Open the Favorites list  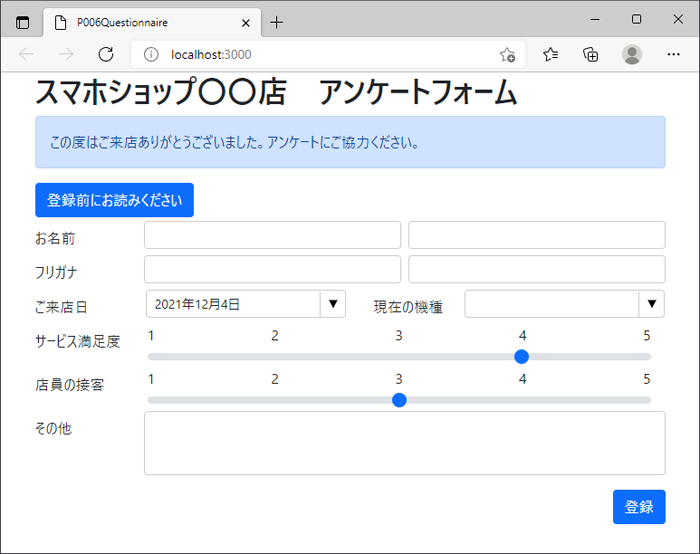pyautogui.click(x=550, y=54)
